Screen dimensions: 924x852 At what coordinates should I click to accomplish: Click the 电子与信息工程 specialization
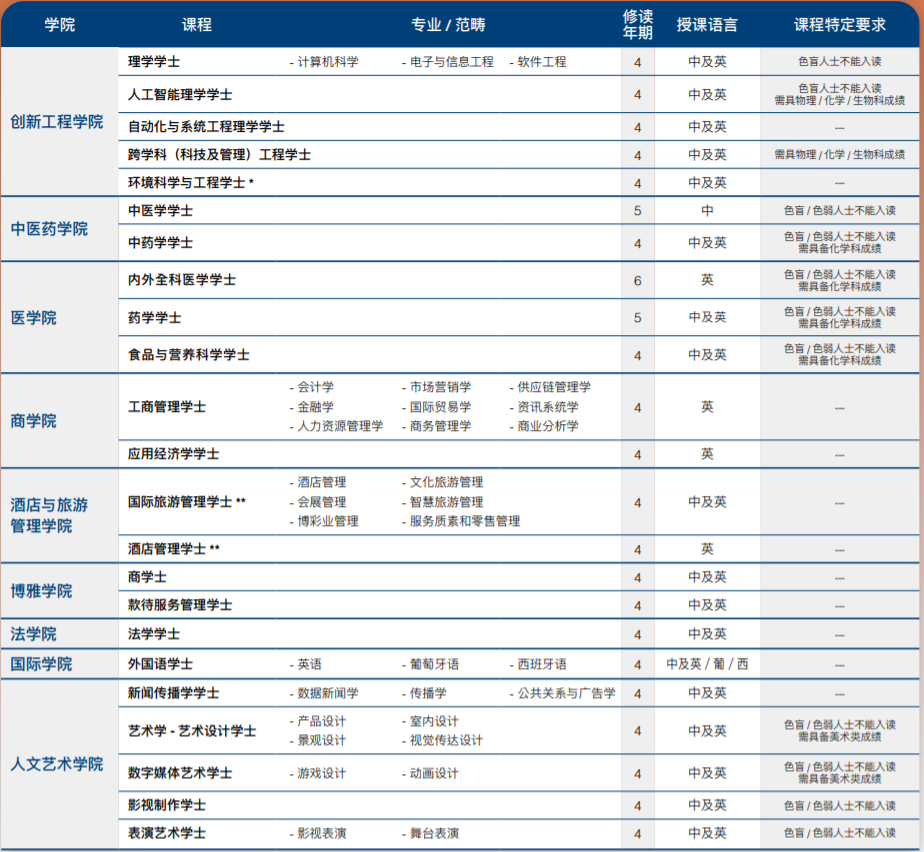pyautogui.click(x=448, y=62)
